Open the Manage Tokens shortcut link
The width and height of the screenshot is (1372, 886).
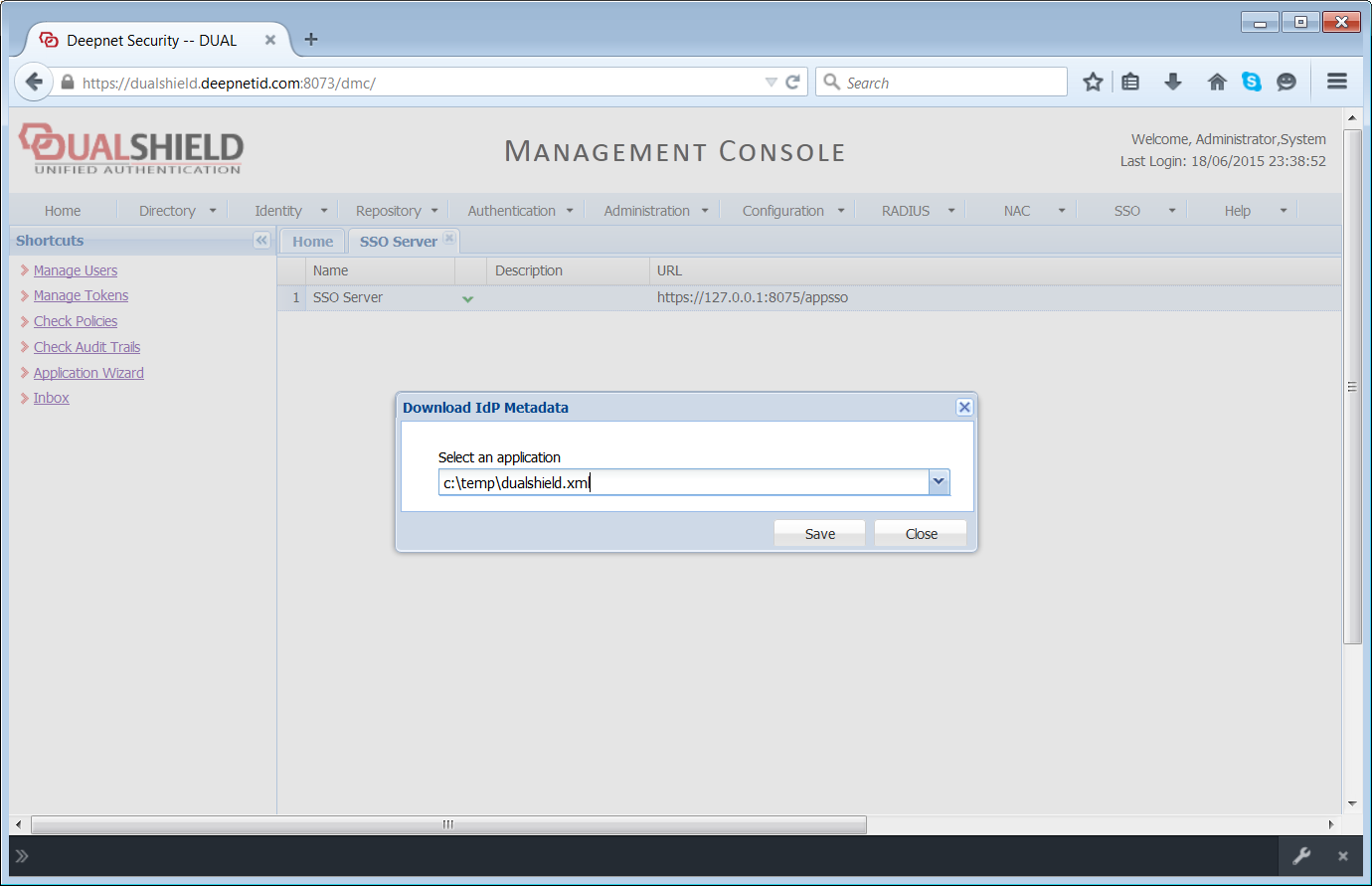81,295
